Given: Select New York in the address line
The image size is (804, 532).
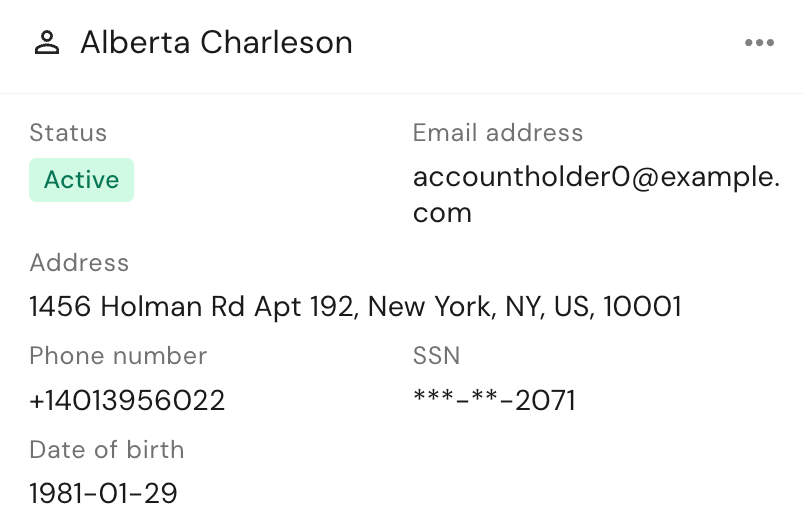Looking at the screenshot, I should click(x=432, y=306).
